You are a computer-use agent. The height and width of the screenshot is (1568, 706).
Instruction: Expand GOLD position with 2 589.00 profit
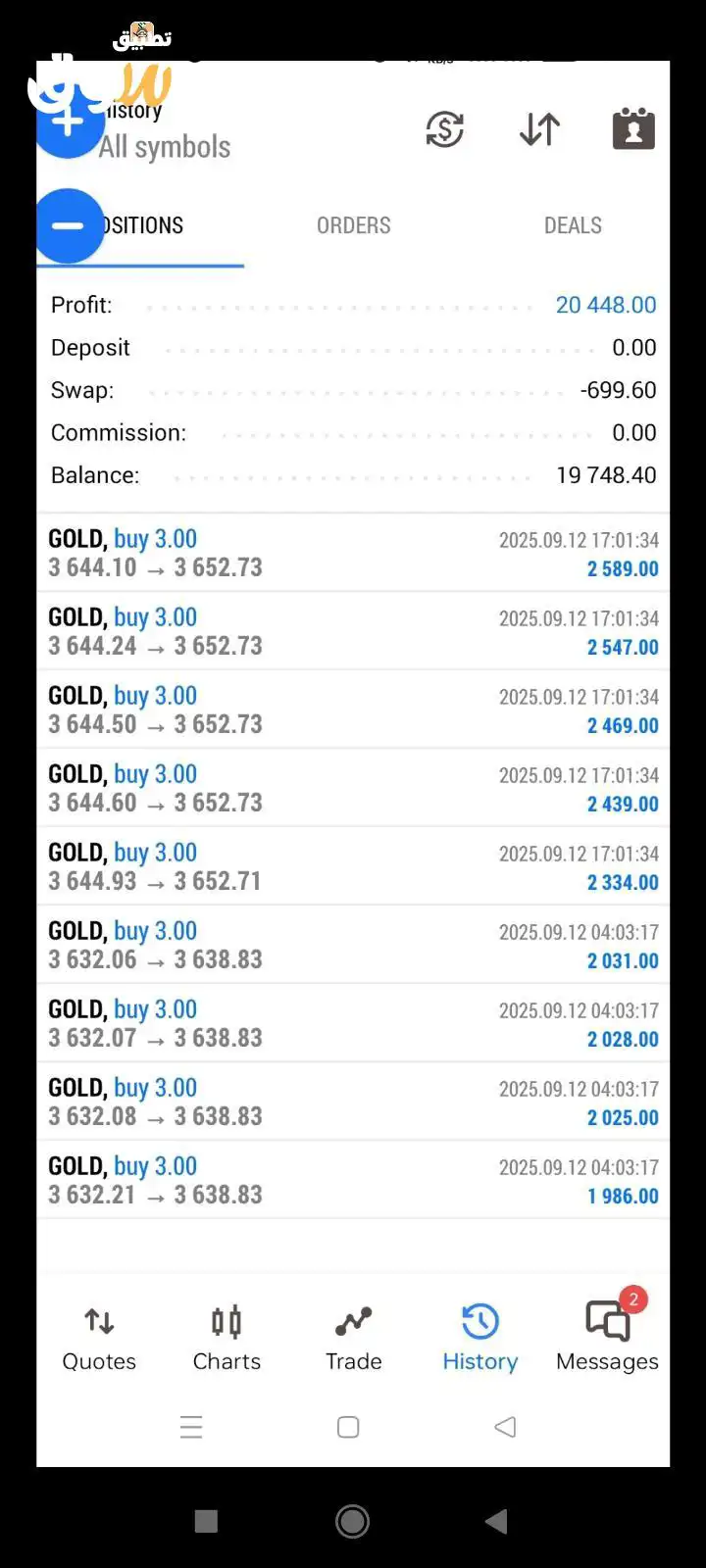[x=353, y=553]
